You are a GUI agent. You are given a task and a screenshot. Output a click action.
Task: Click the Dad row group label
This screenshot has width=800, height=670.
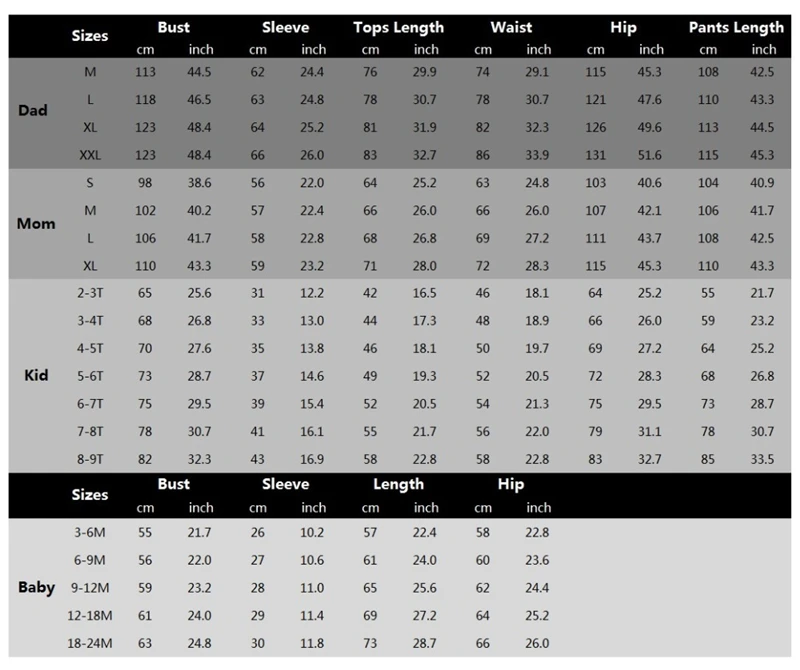tap(32, 110)
